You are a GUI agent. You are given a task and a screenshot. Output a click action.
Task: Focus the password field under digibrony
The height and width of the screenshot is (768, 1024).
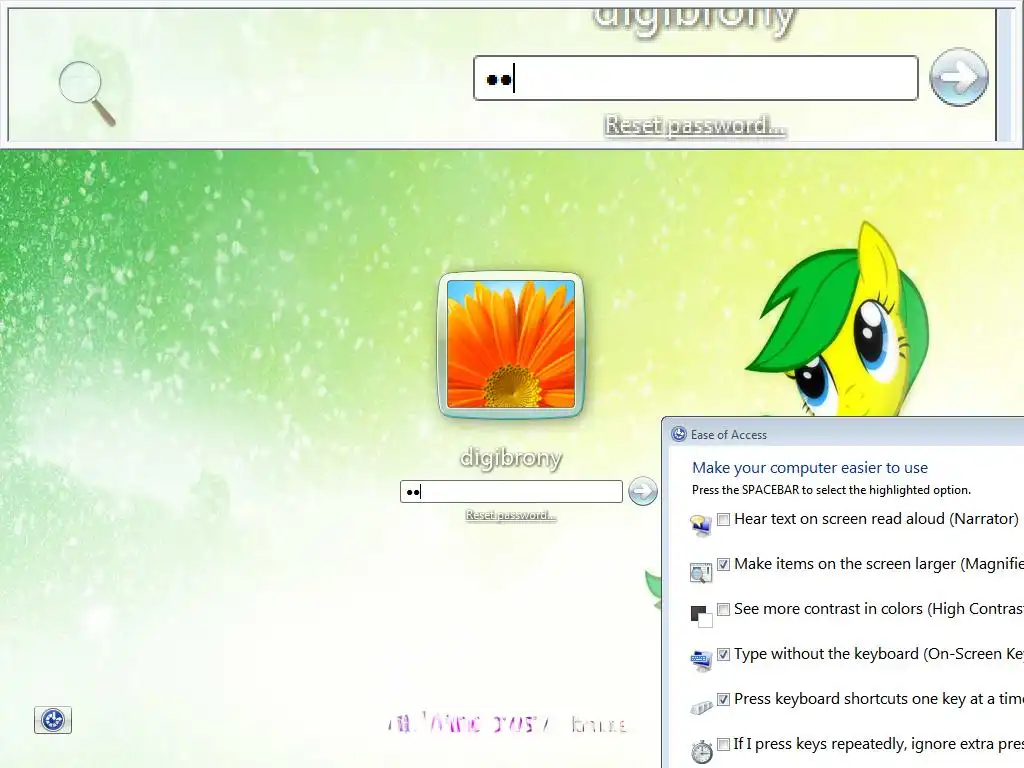pos(511,491)
